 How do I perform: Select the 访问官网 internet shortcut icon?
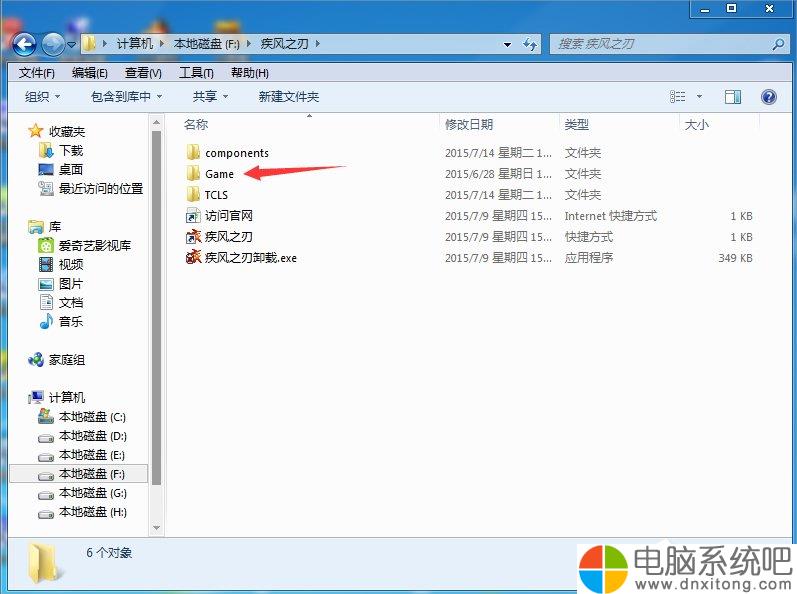tap(193, 215)
